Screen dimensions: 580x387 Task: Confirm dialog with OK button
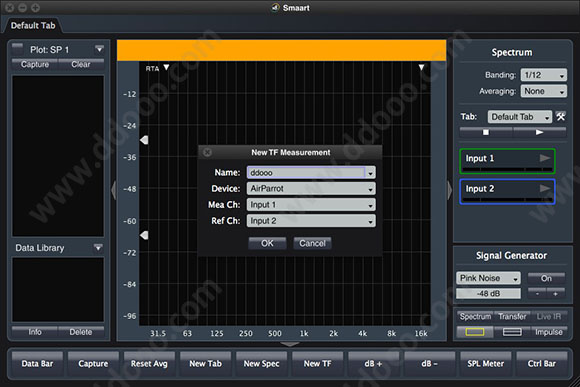pos(267,243)
